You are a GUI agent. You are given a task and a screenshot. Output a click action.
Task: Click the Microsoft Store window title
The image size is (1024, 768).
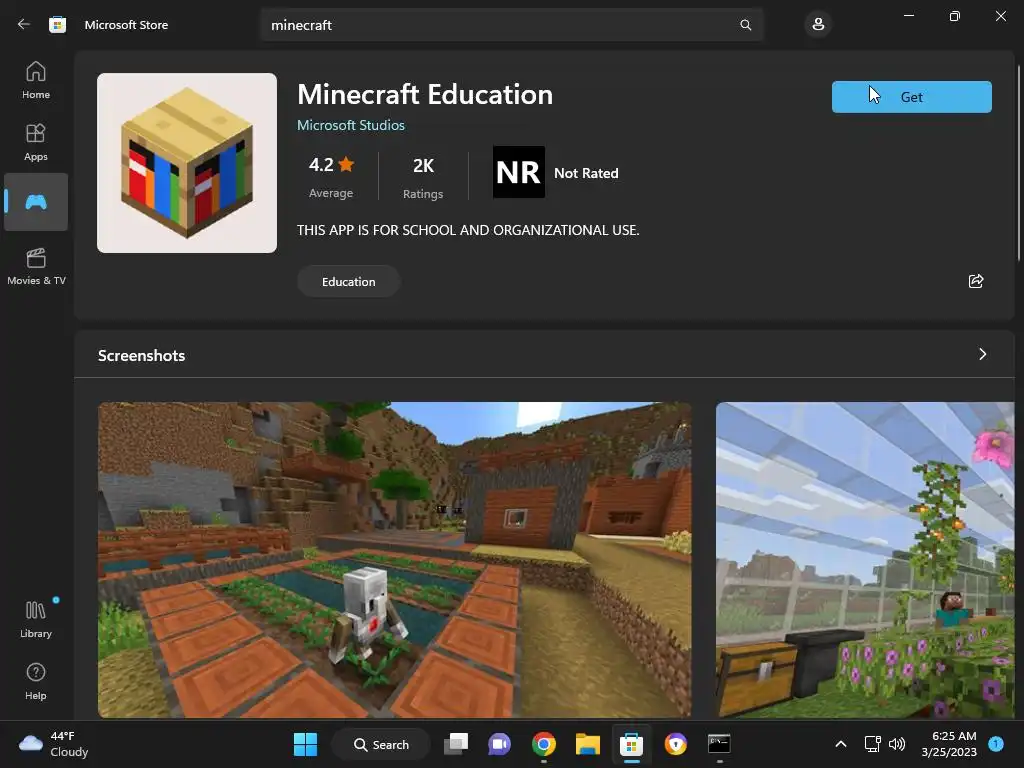pos(126,25)
